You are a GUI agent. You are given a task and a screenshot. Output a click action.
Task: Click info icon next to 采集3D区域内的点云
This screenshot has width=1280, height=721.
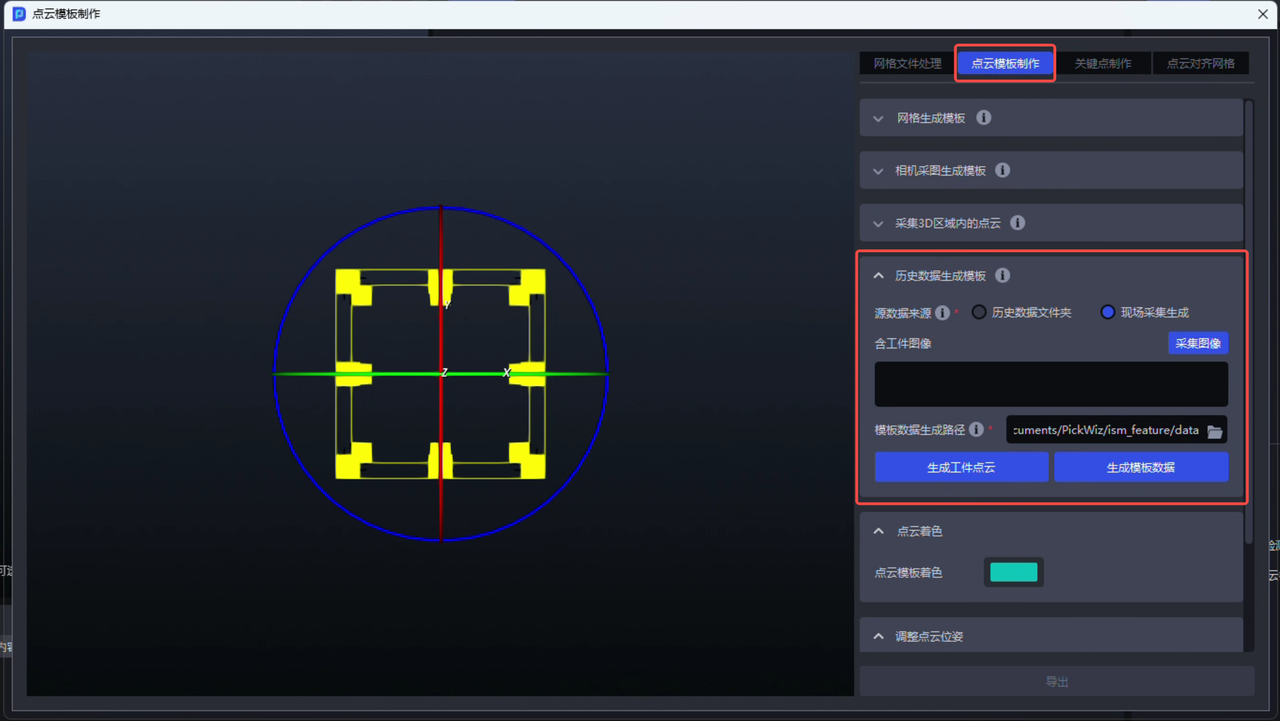1017,223
